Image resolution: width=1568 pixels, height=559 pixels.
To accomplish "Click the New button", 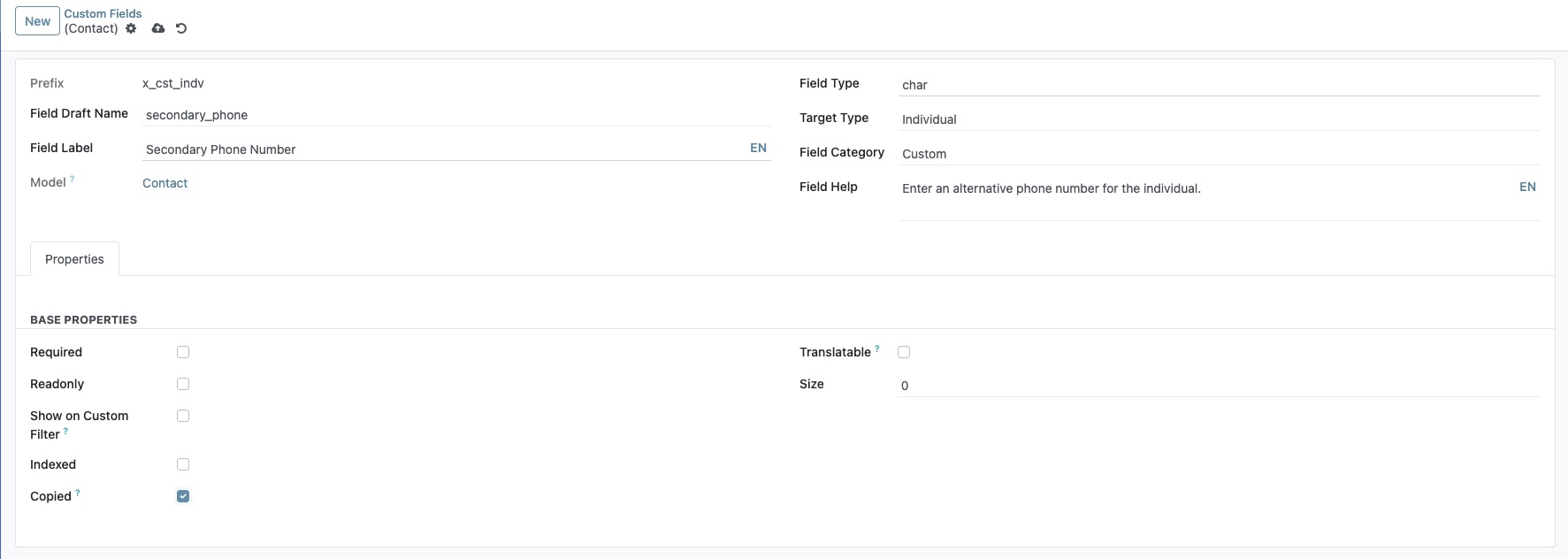I will [x=37, y=21].
